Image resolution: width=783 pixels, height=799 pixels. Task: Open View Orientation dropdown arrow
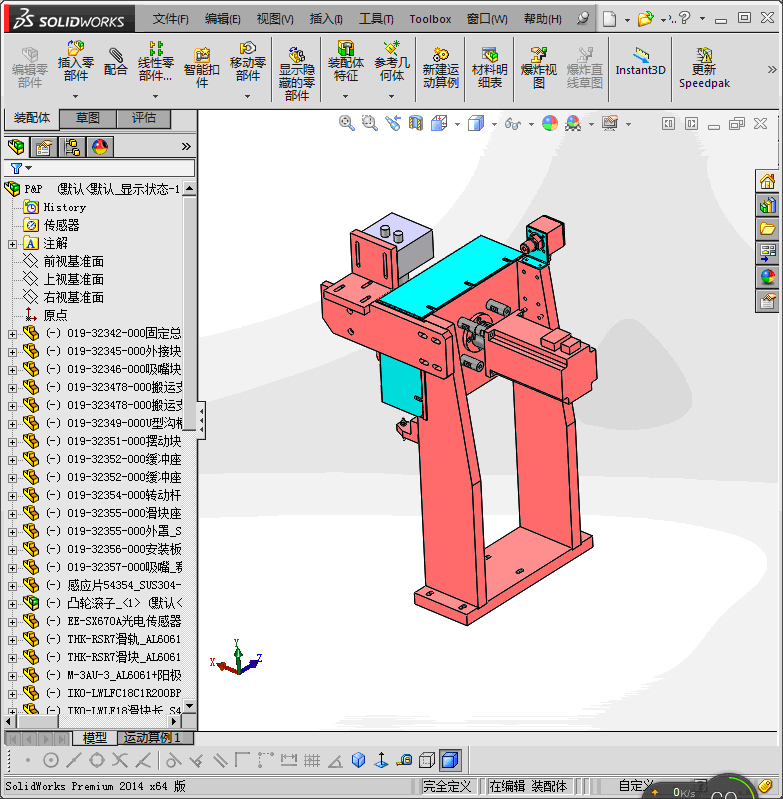tap(457, 124)
